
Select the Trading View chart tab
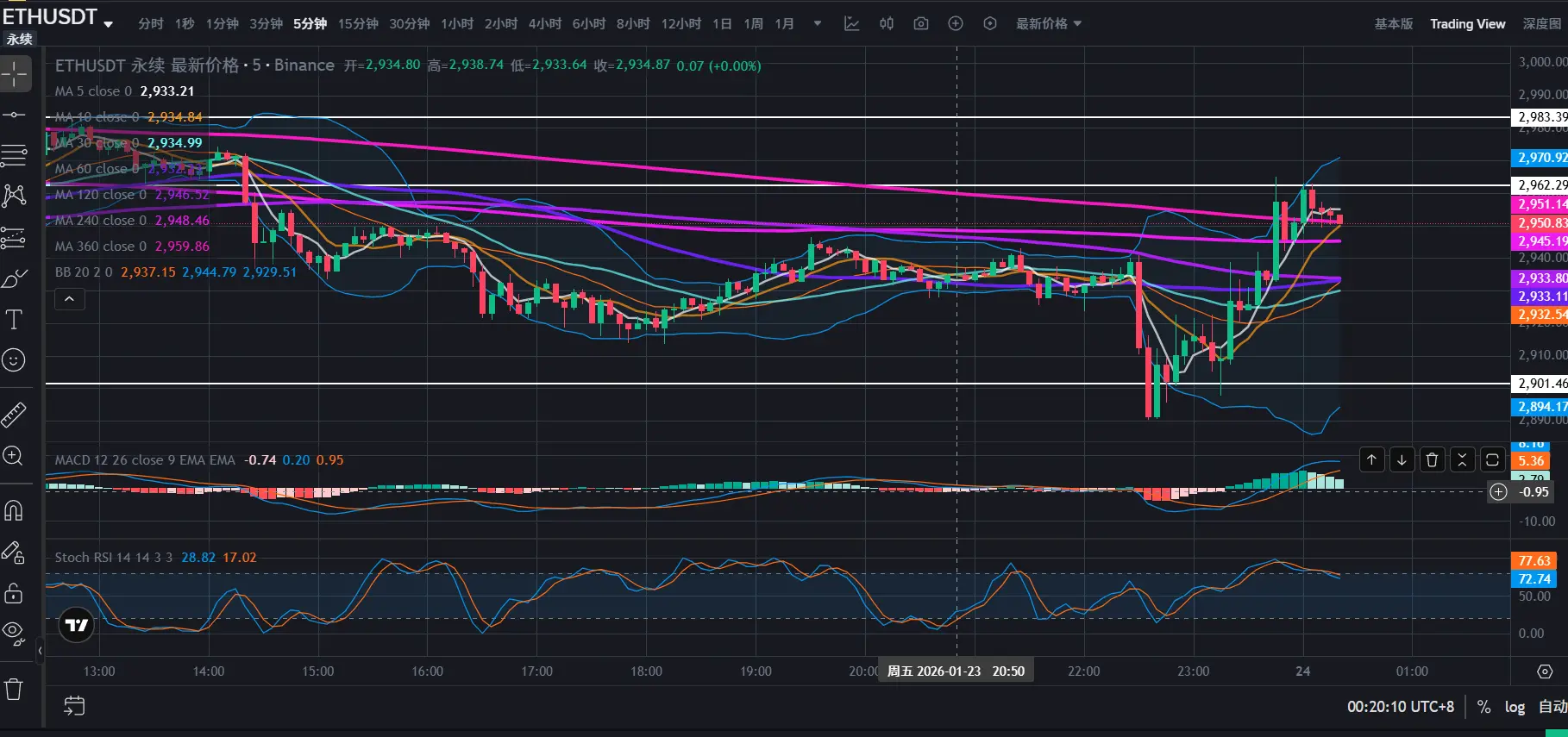pyautogui.click(x=1468, y=24)
